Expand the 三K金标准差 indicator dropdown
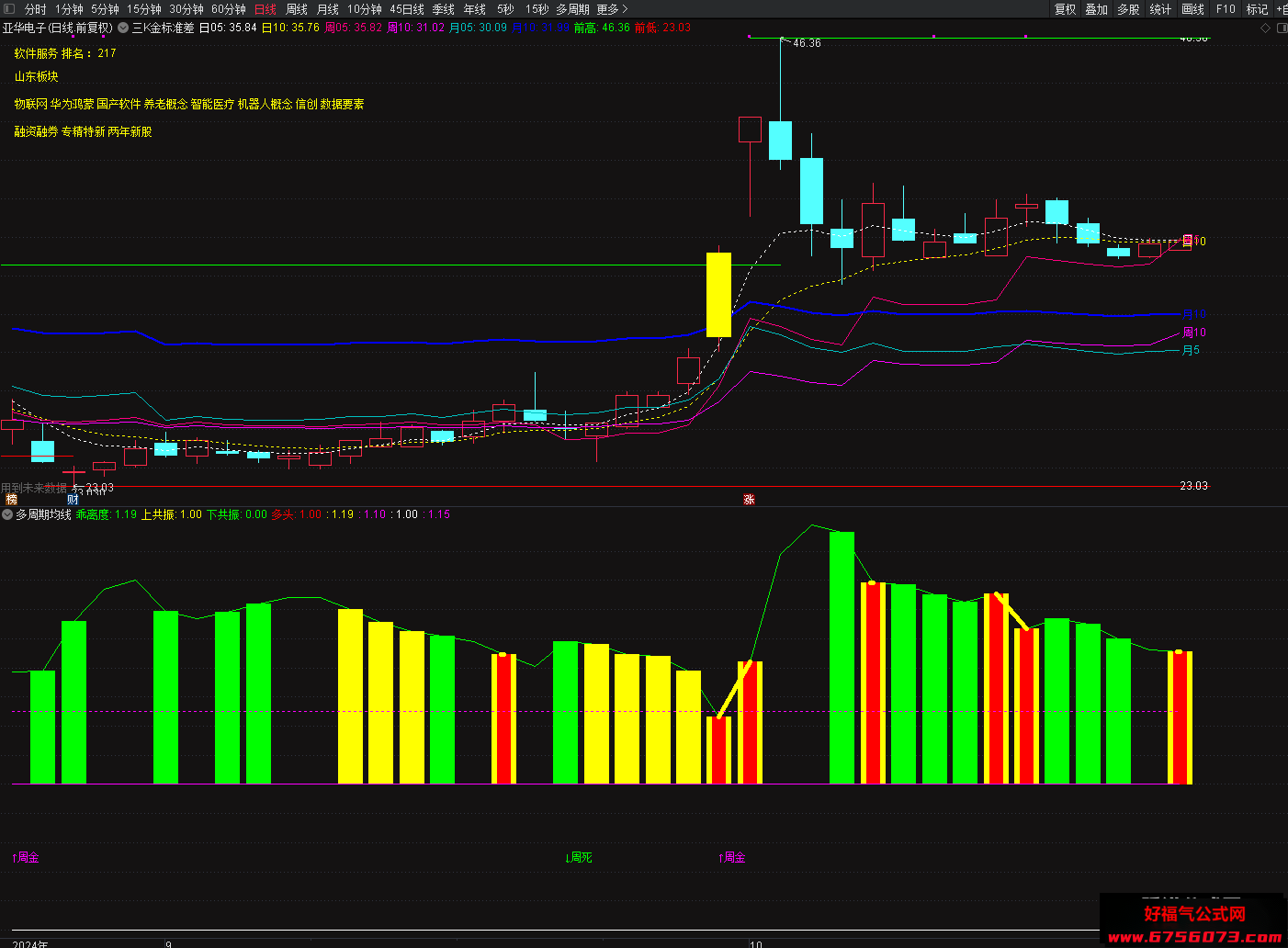1288x948 pixels. (123, 28)
